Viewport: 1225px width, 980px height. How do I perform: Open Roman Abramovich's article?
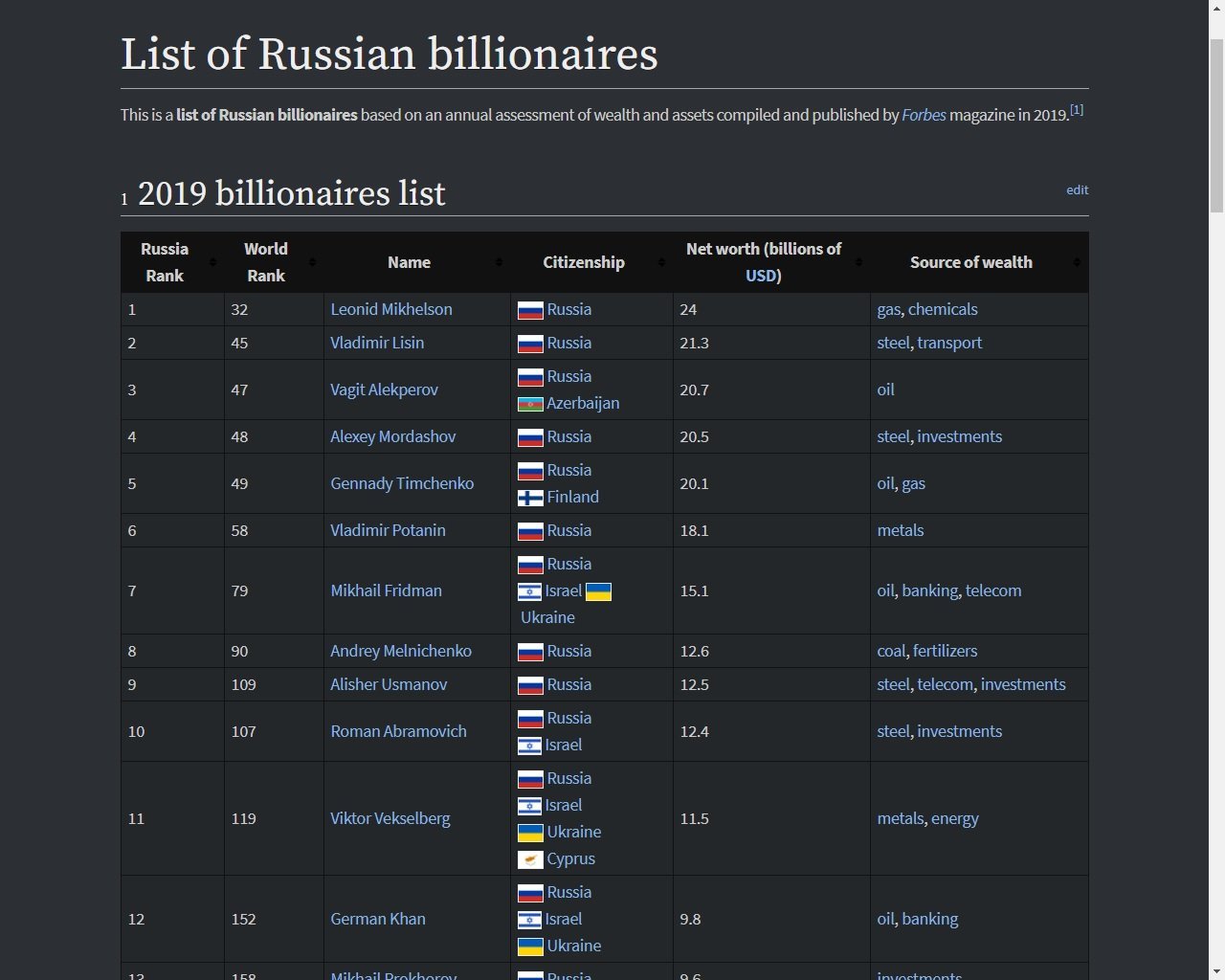pos(398,731)
